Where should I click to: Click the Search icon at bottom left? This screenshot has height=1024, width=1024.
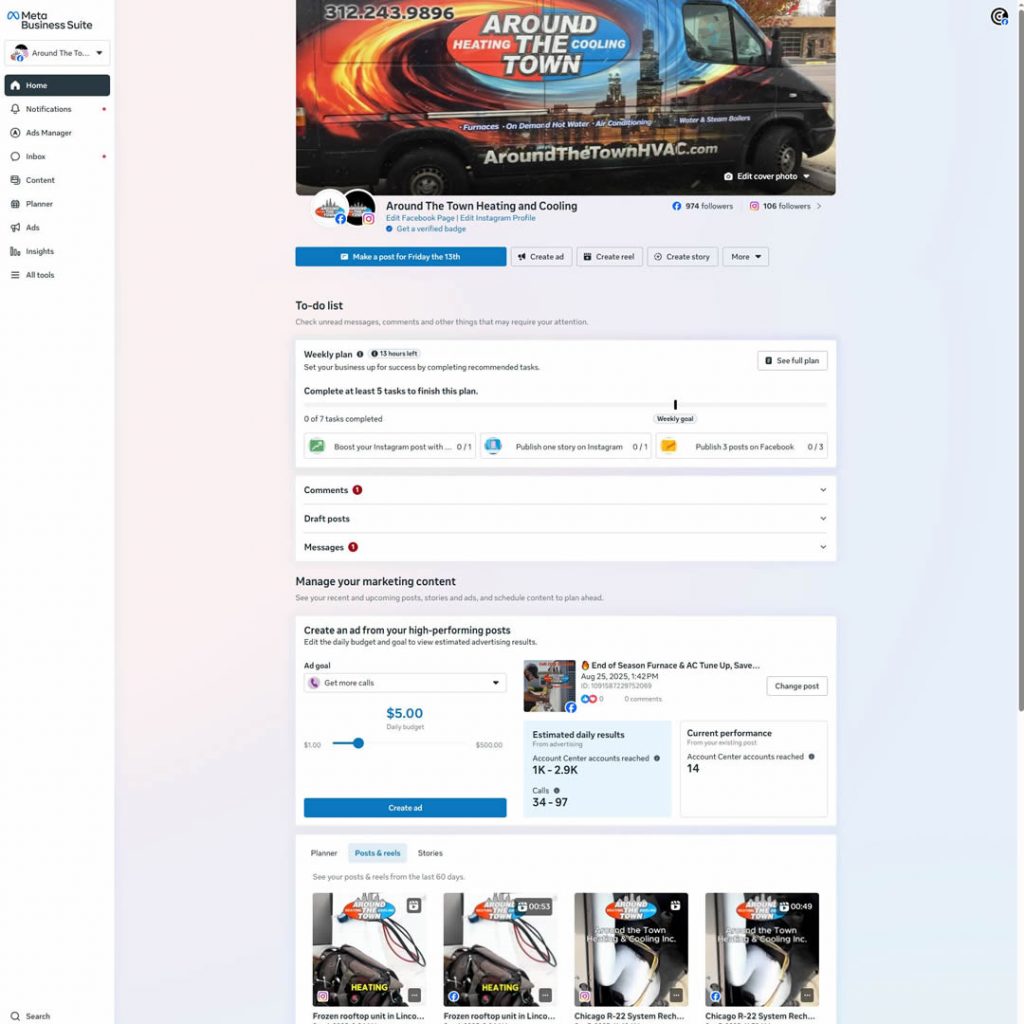pos(15,1016)
